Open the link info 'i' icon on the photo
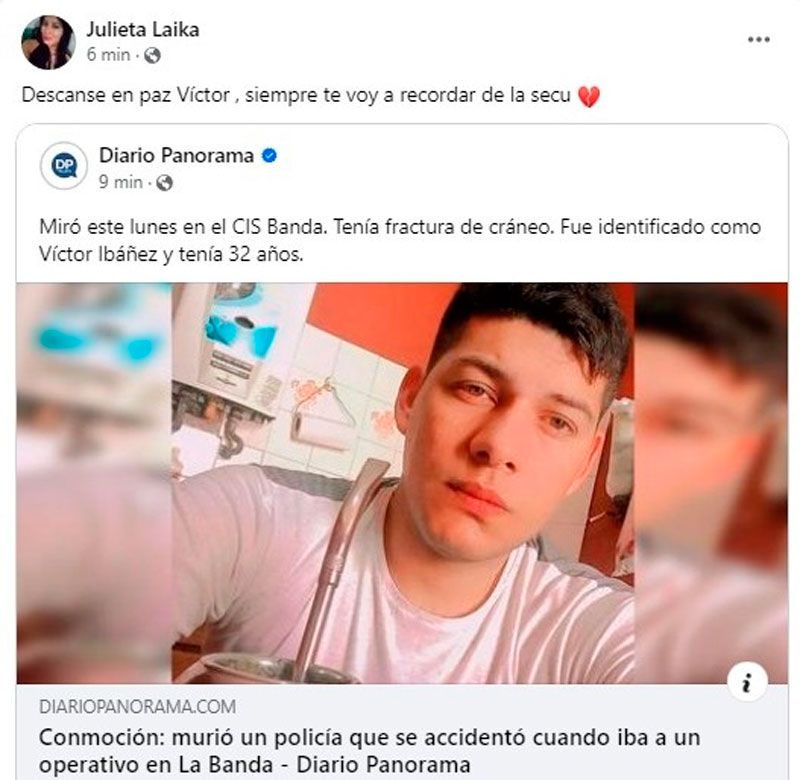The width and height of the screenshot is (800, 780). pos(747,683)
